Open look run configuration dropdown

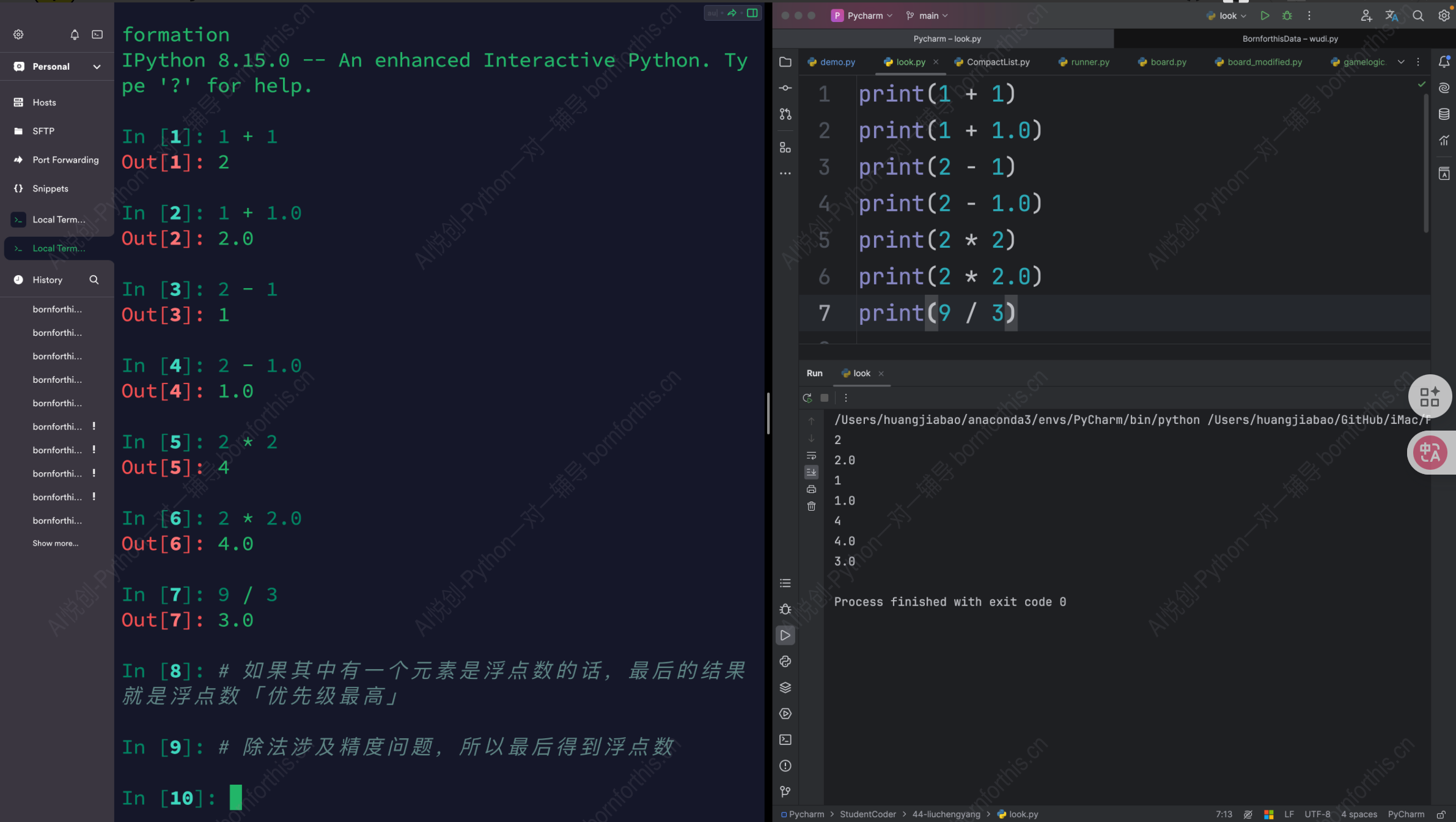1227,15
